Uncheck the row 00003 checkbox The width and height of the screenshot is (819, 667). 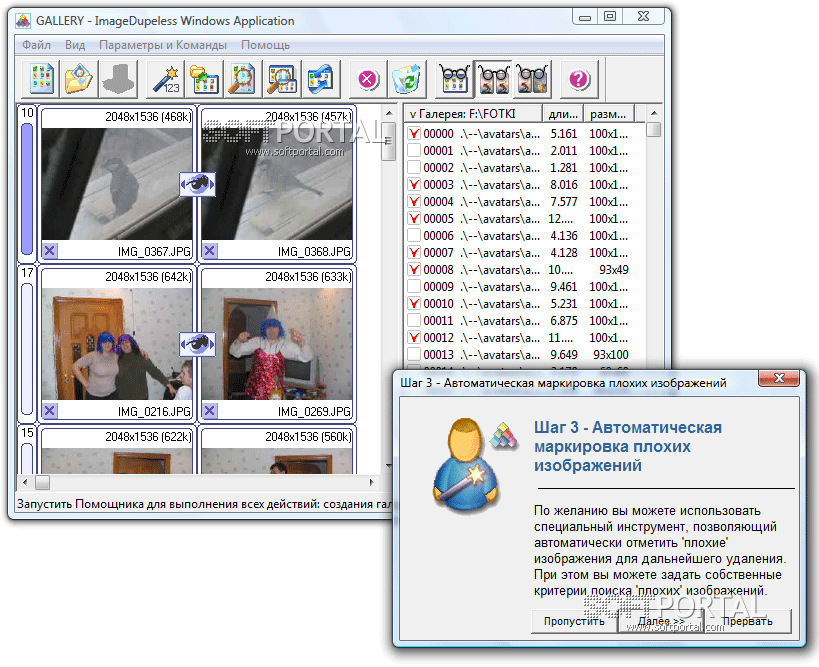pyautogui.click(x=414, y=184)
